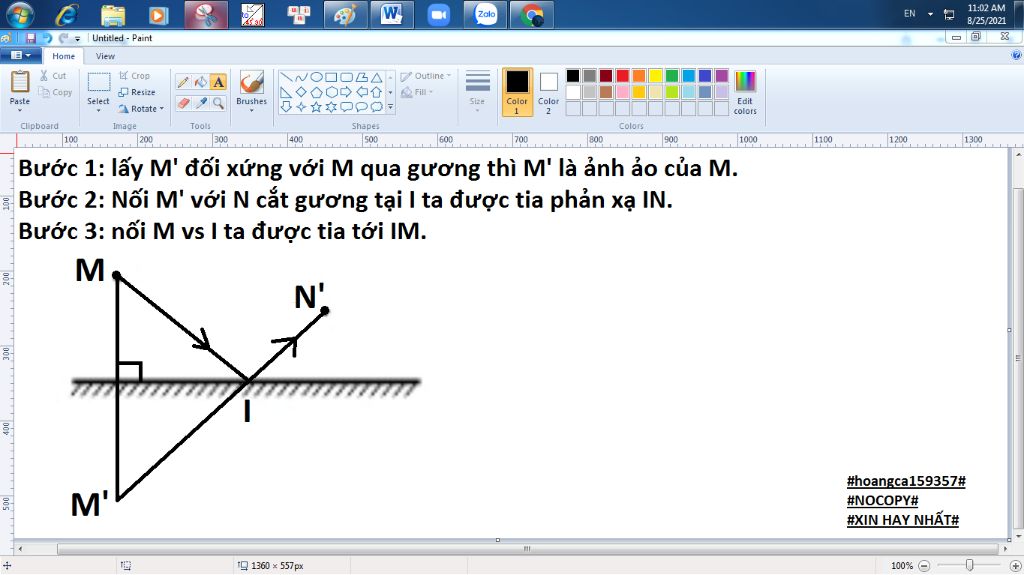Open the Size line thickness dropdown
The image size is (1024, 575).
coord(477,91)
